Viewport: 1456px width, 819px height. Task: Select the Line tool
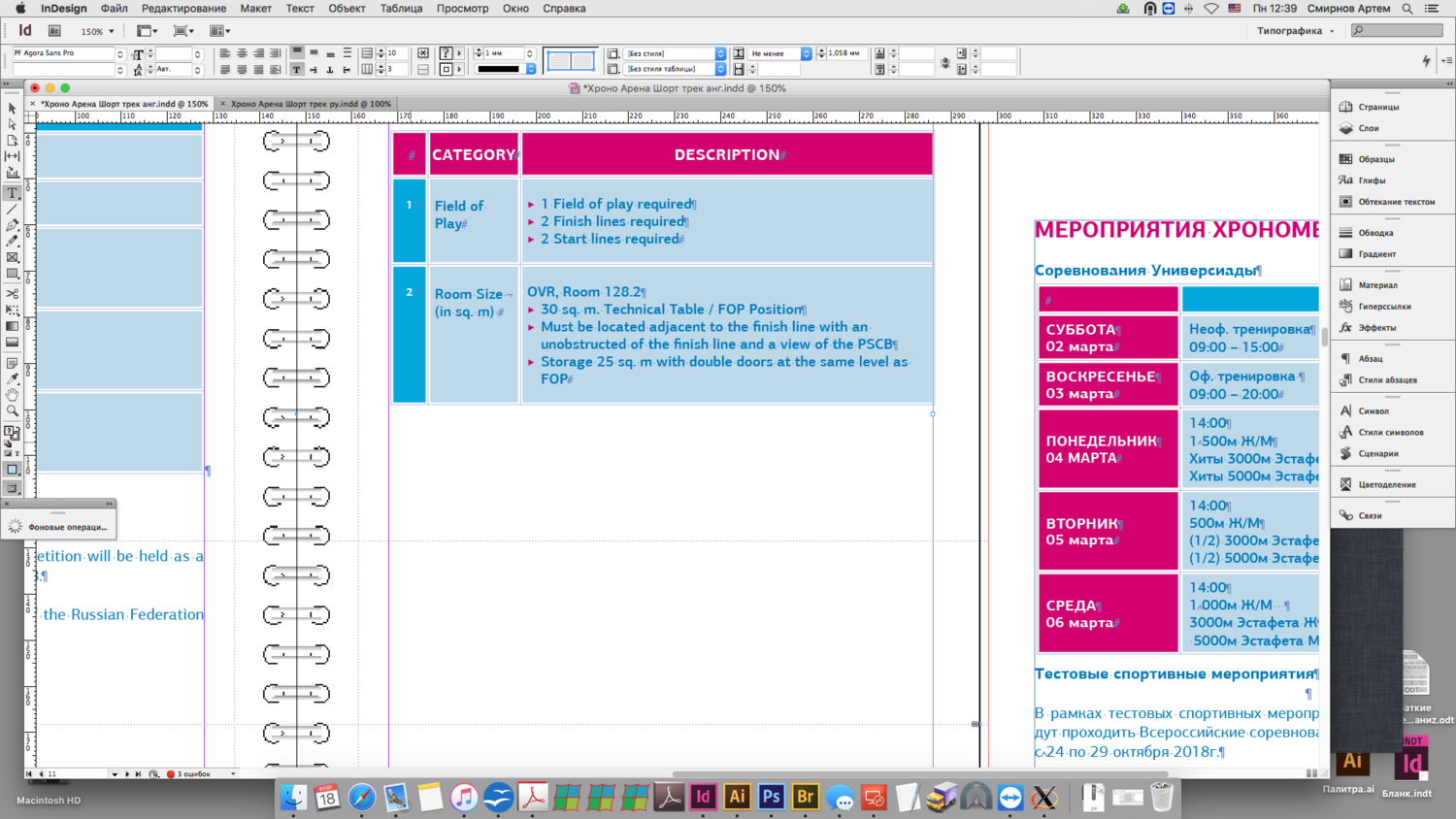(13, 210)
